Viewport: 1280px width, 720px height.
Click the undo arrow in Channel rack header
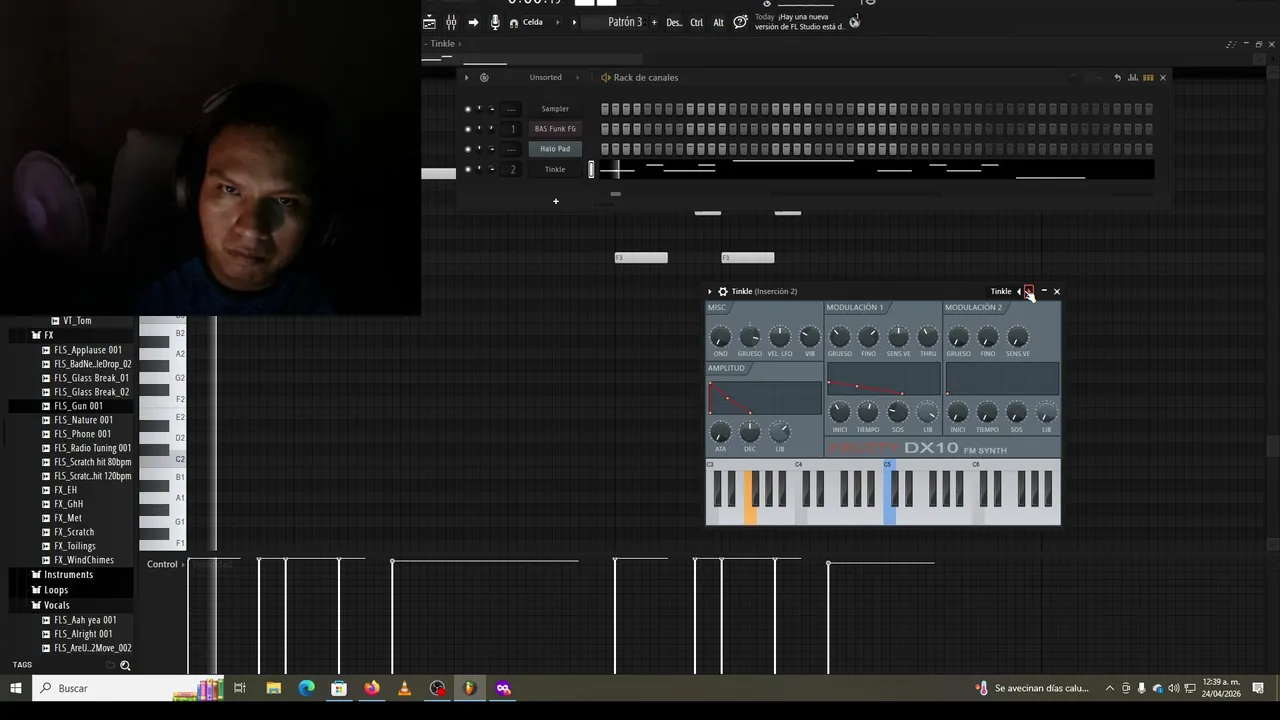(x=1117, y=77)
